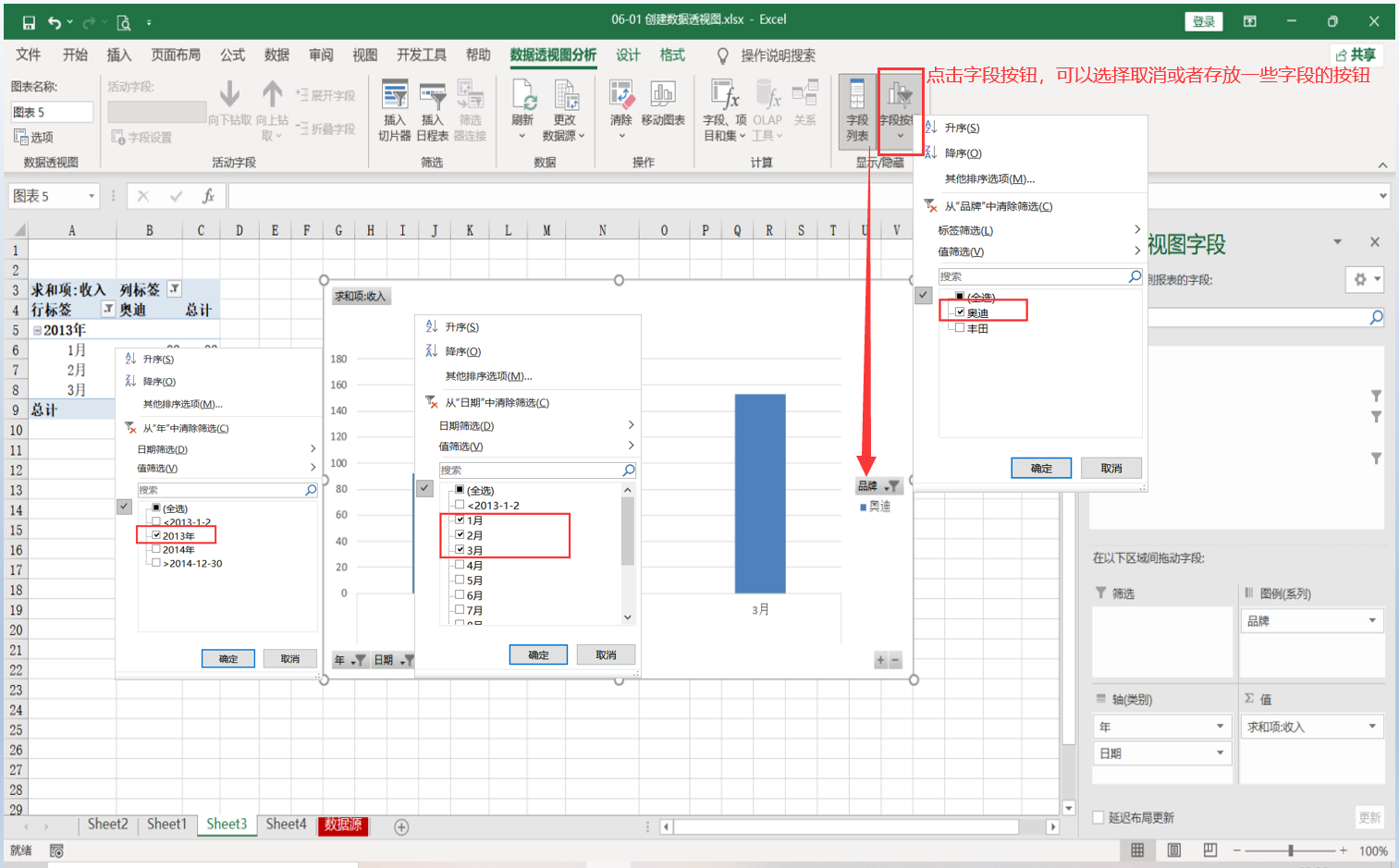Click the zoom in plus button
1399x868 pixels.
[1344, 850]
